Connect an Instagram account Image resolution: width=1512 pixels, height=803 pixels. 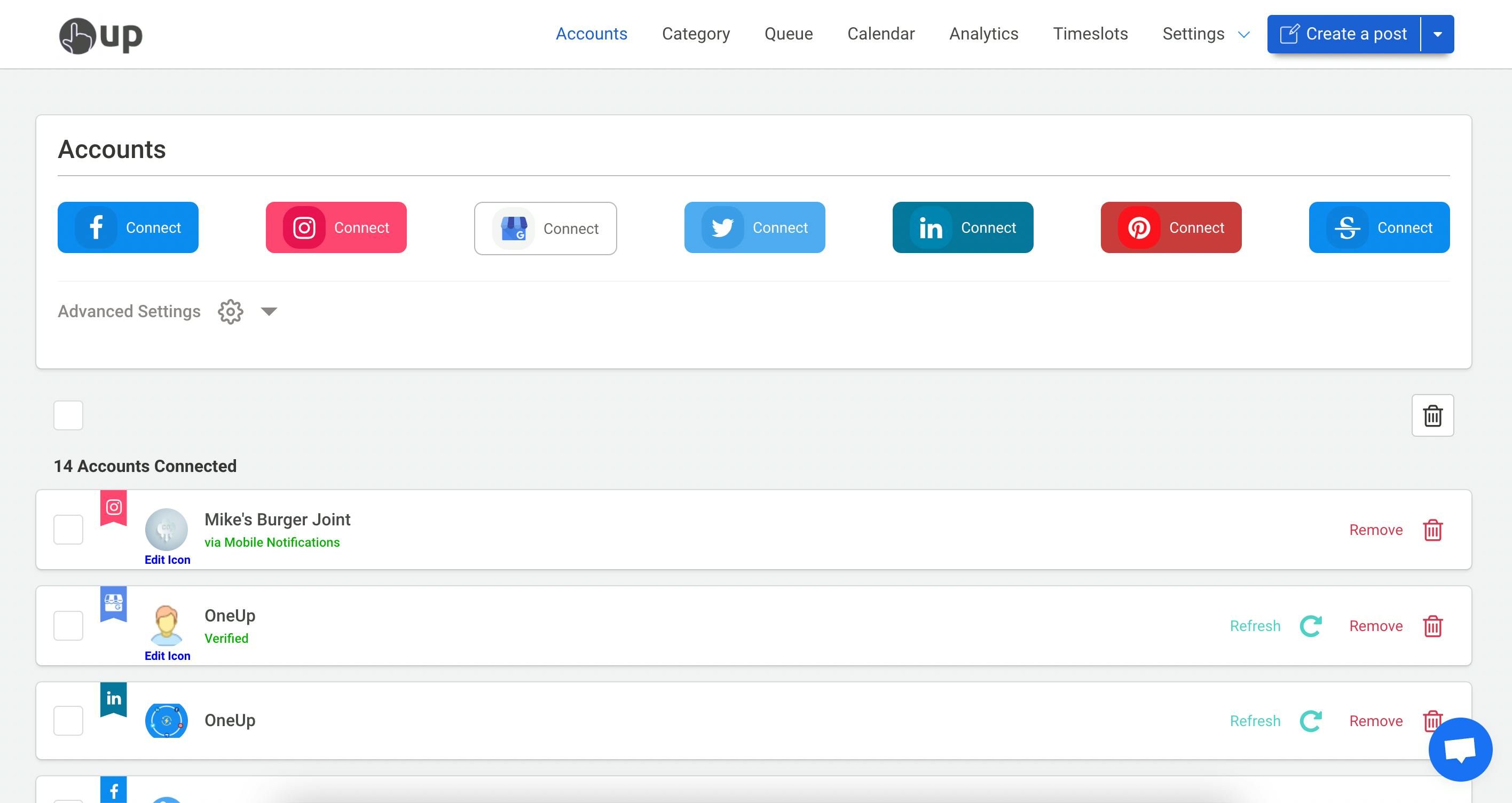336,228
